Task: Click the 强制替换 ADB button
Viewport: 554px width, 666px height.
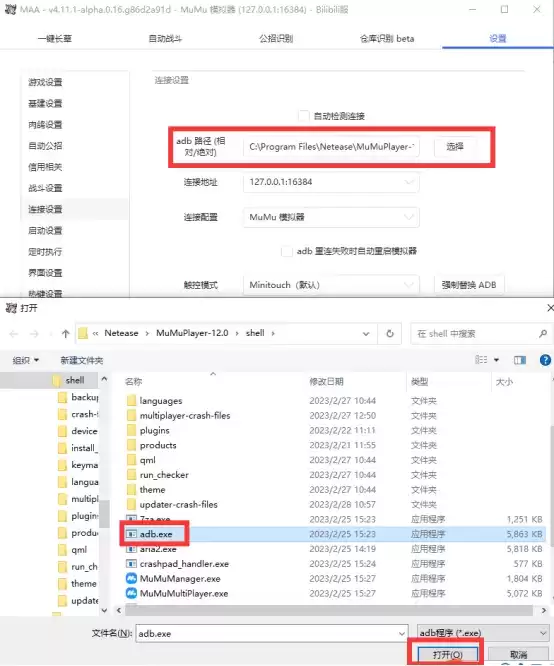Action: coord(469,285)
